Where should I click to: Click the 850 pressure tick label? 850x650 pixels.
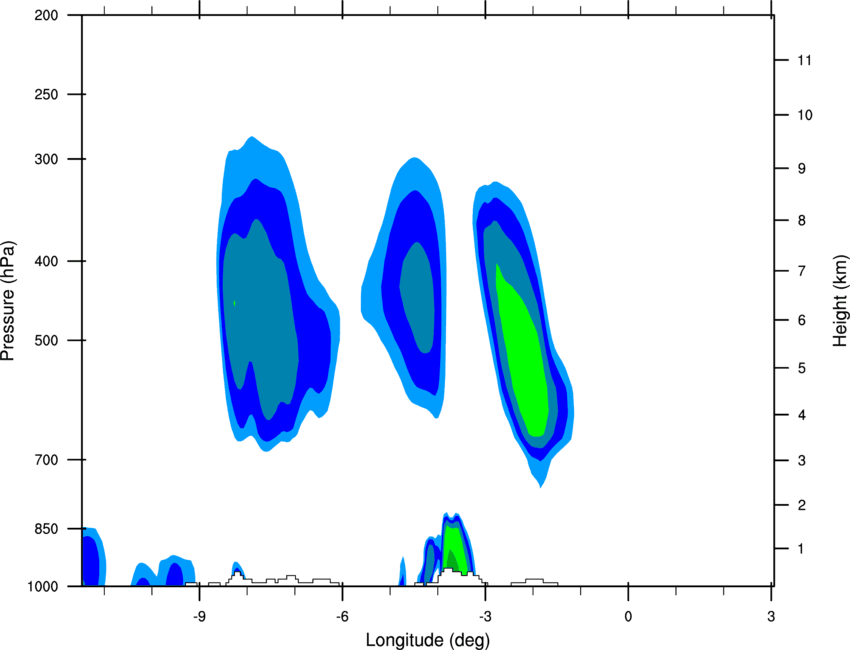click(46, 529)
